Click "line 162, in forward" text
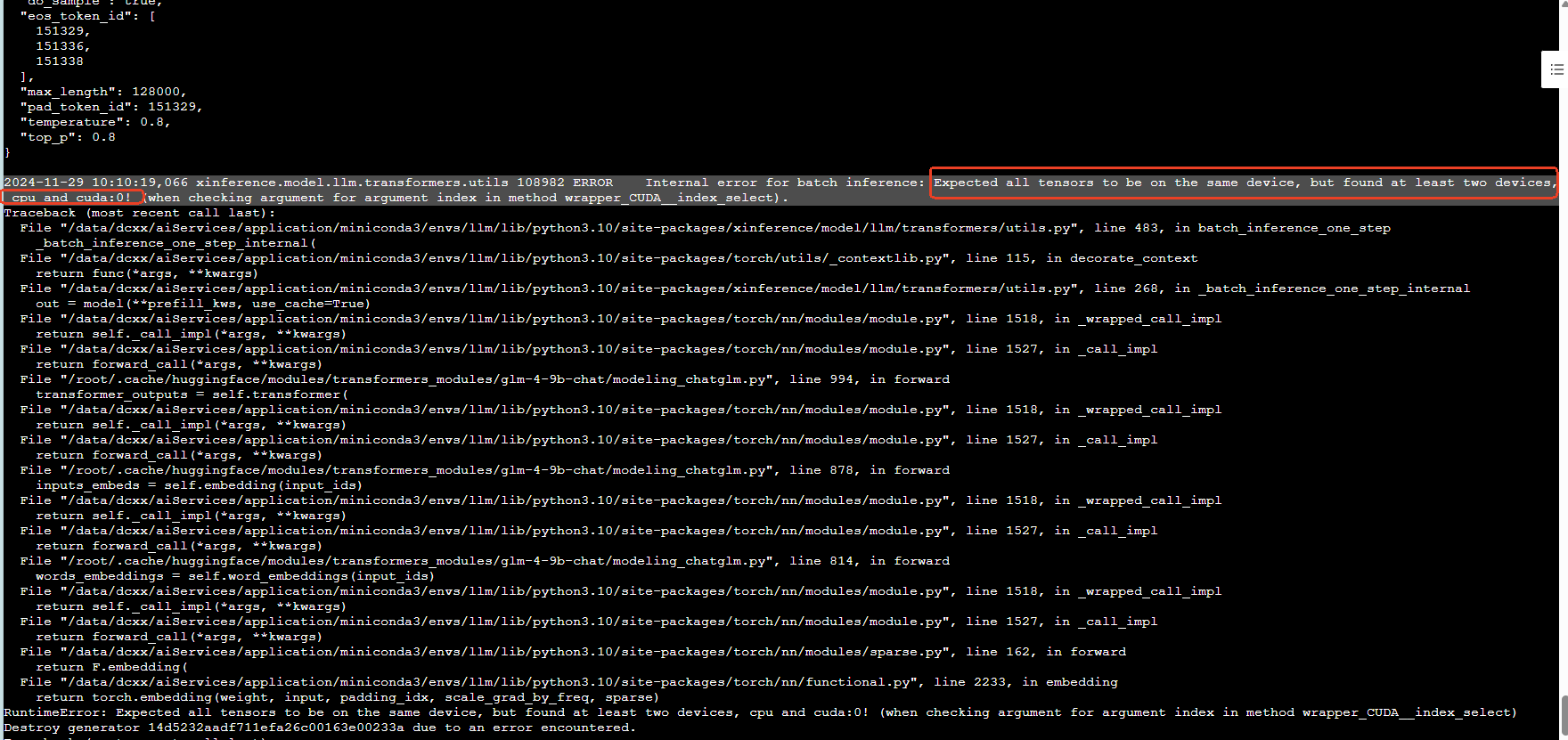The width and height of the screenshot is (1568, 740). point(1046,652)
